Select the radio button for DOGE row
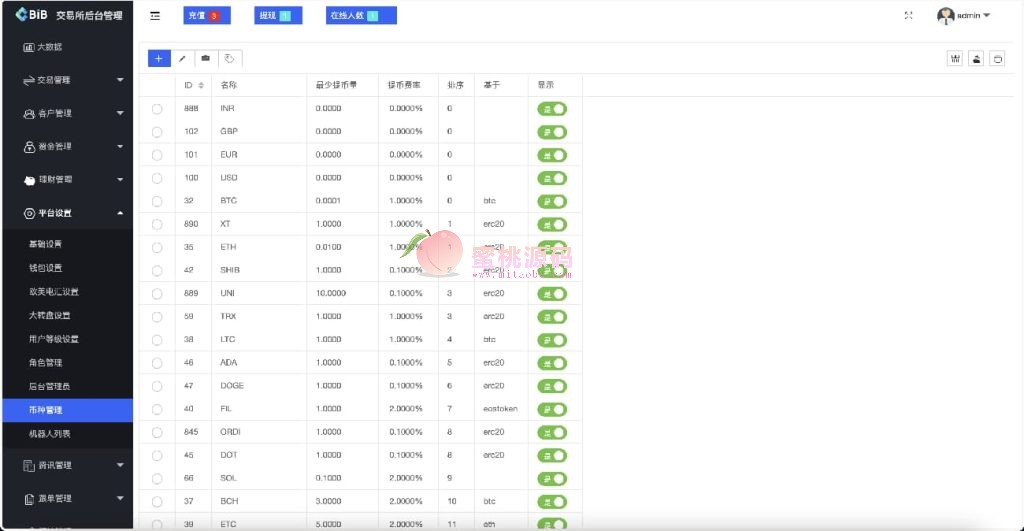 point(157,386)
